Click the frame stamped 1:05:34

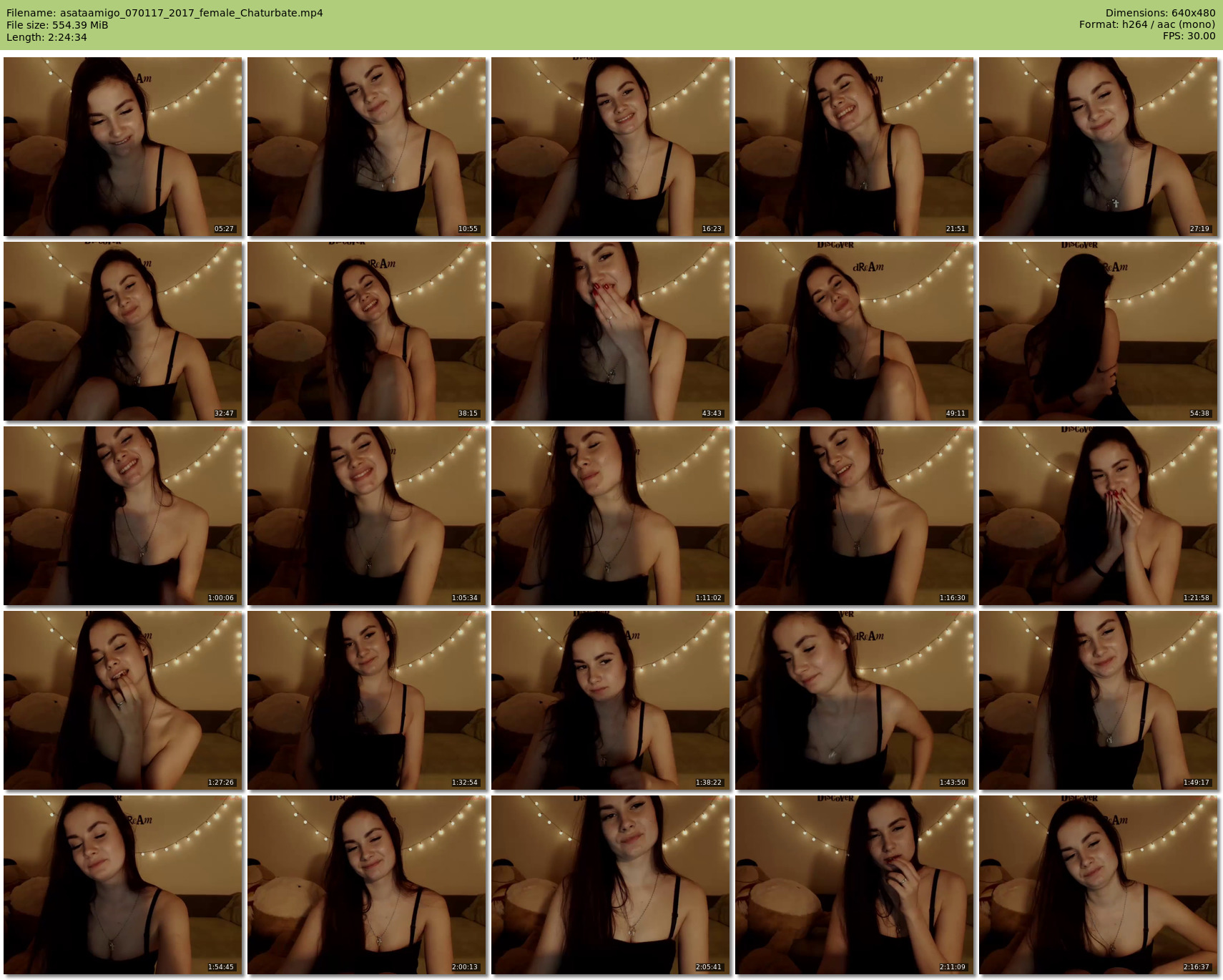pyautogui.click(x=367, y=516)
